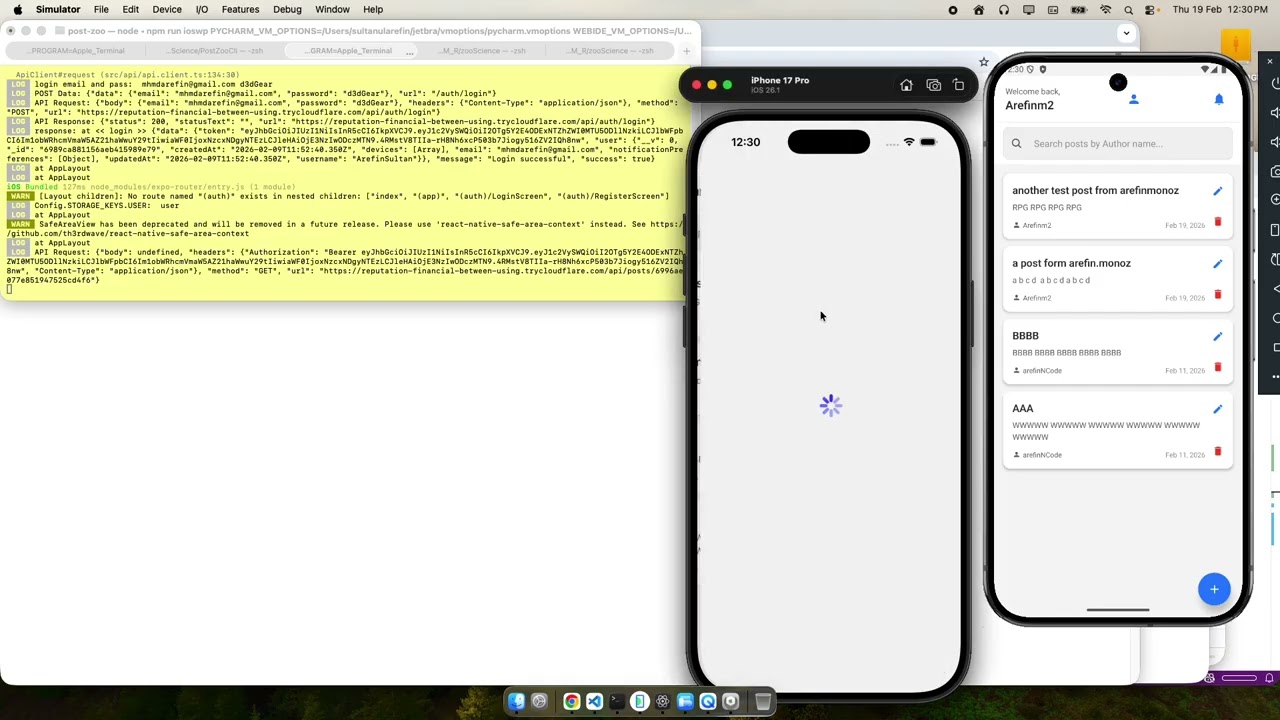Open Terminal from the Dock

pyautogui.click(x=617, y=702)
